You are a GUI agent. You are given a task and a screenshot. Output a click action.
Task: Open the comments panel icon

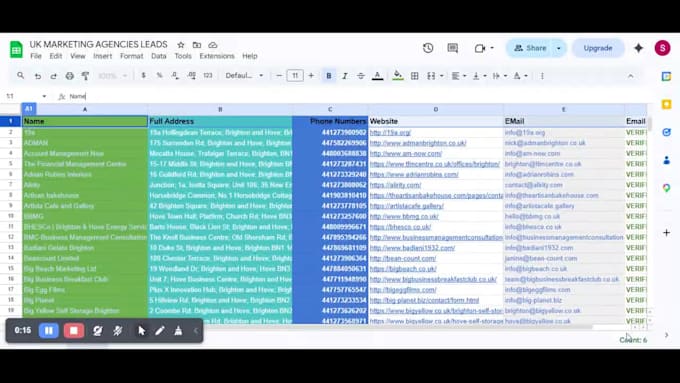(453, 48)
